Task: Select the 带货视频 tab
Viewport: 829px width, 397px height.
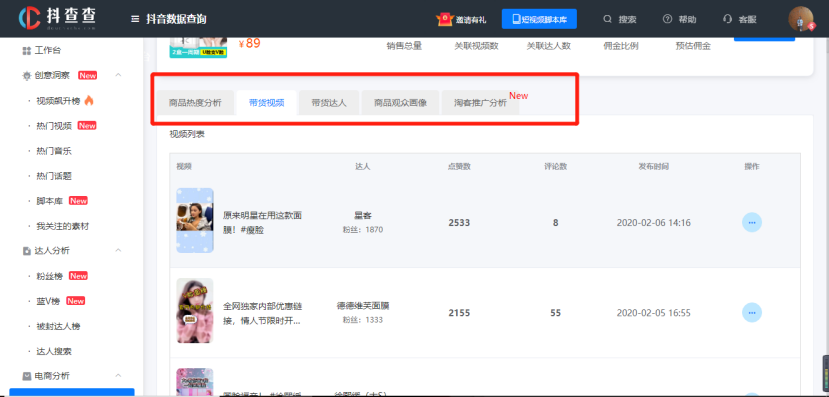Action: pos(266,103)
